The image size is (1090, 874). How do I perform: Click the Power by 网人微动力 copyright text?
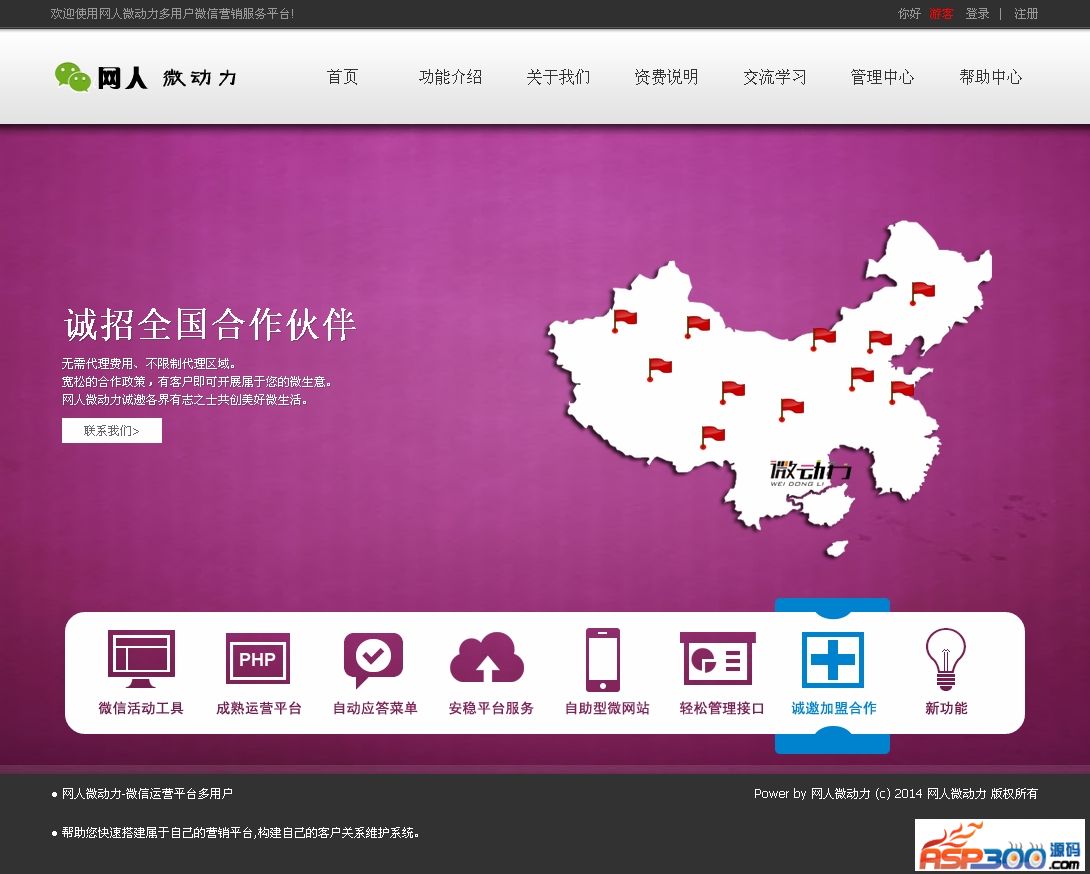coord(895,793)
